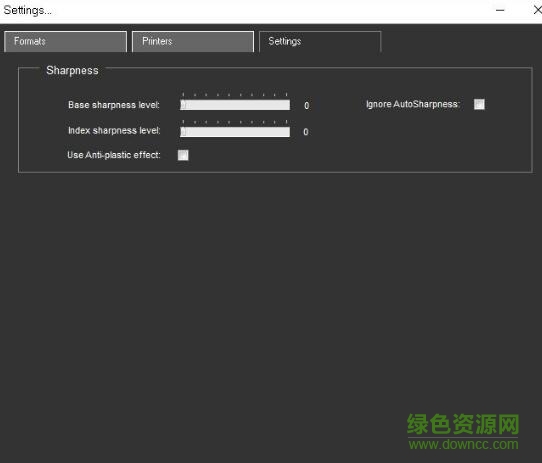Toggle the Use Anti-plastic effect checkbox
The width and height of the screenshot is (542, 463).
pyautogui.click(x=183, y=155)
